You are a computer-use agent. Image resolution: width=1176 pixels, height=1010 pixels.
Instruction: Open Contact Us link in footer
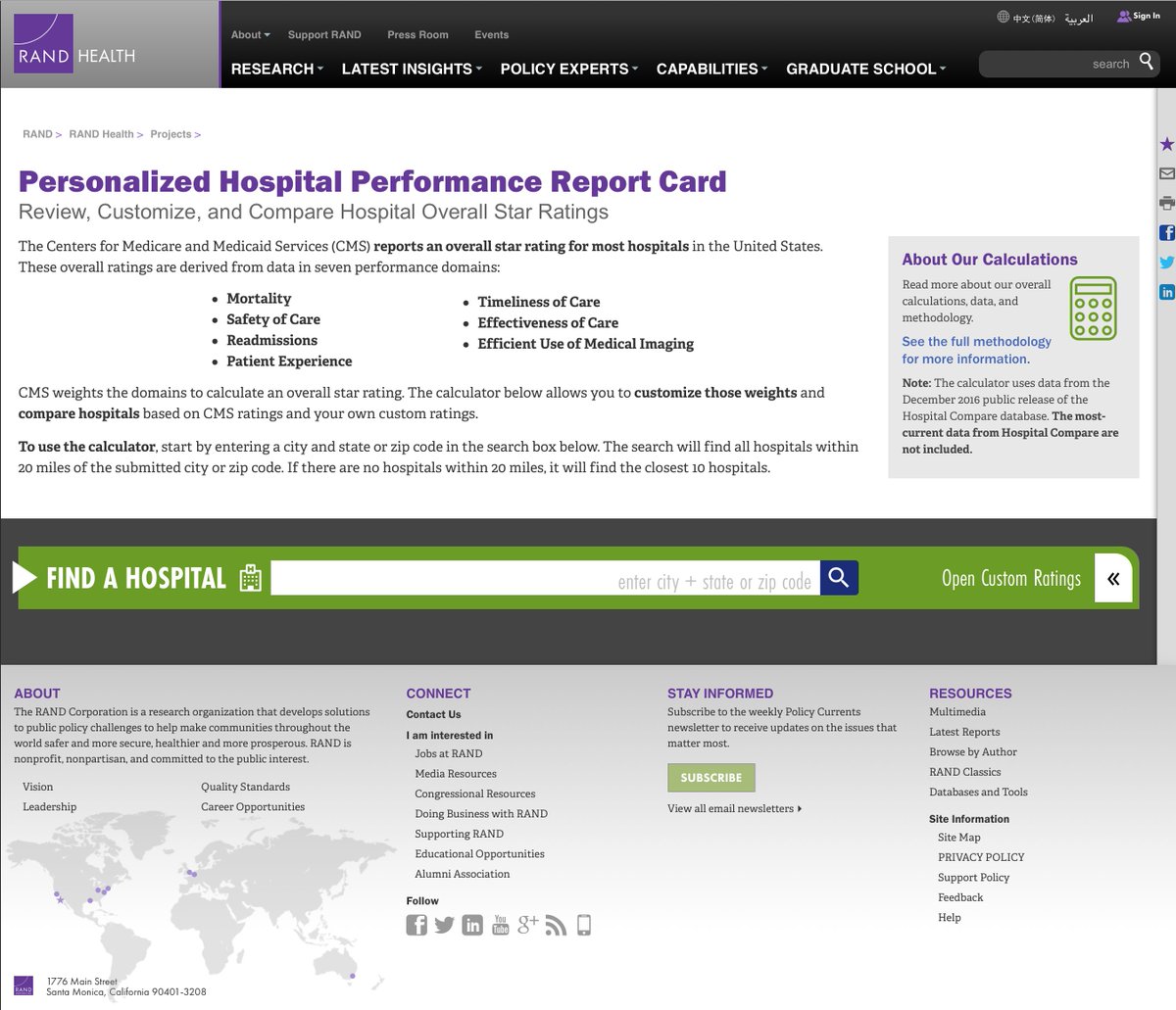(x=433, y=715)
